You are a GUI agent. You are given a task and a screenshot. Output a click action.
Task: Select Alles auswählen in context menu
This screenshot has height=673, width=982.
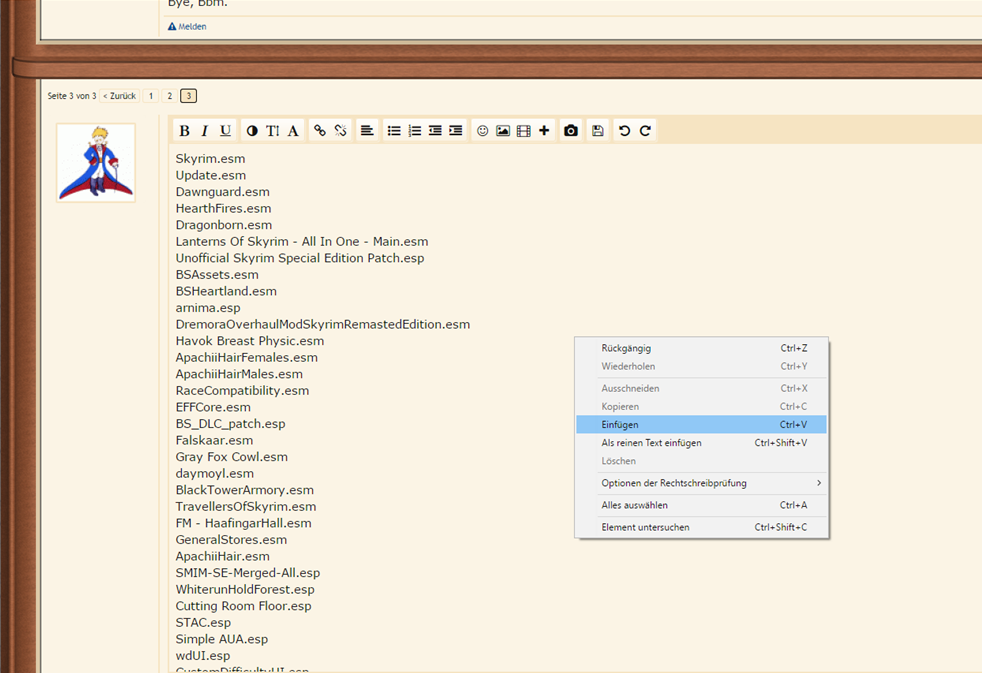pos(634,505)
